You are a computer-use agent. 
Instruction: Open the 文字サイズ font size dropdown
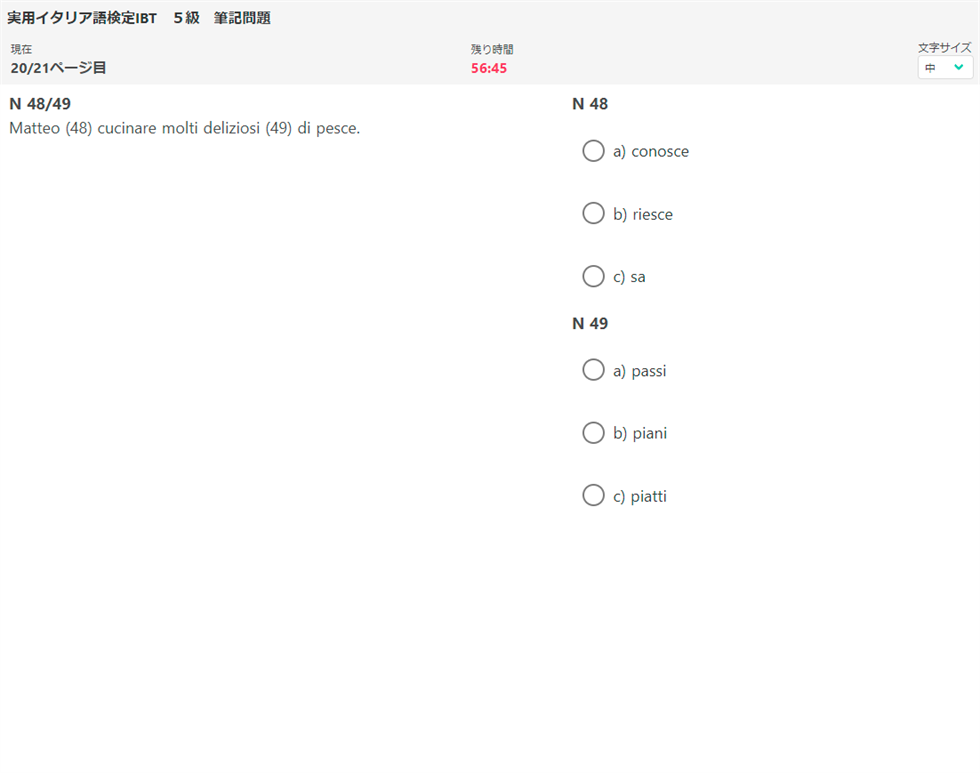[945, 67]
